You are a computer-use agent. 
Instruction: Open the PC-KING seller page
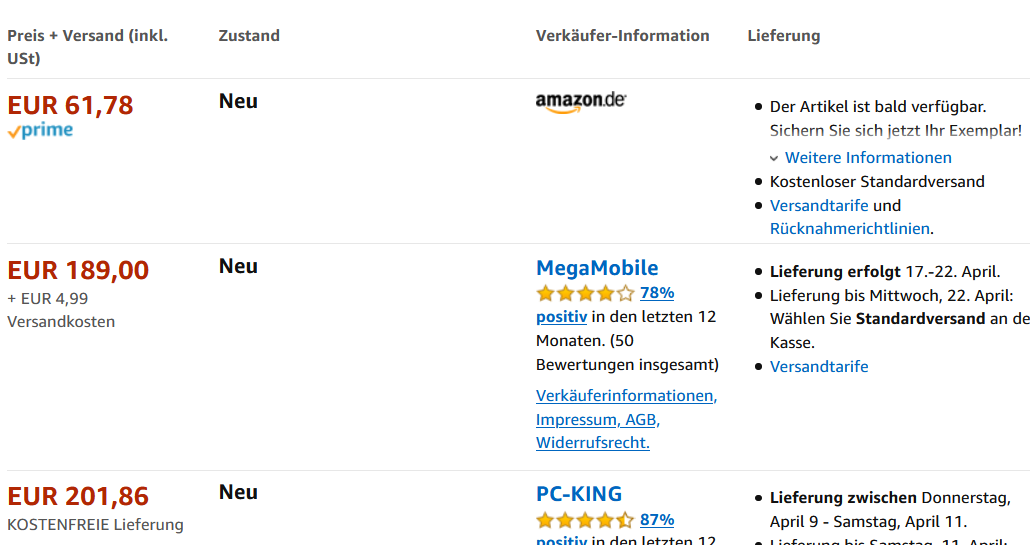[579, 494]
